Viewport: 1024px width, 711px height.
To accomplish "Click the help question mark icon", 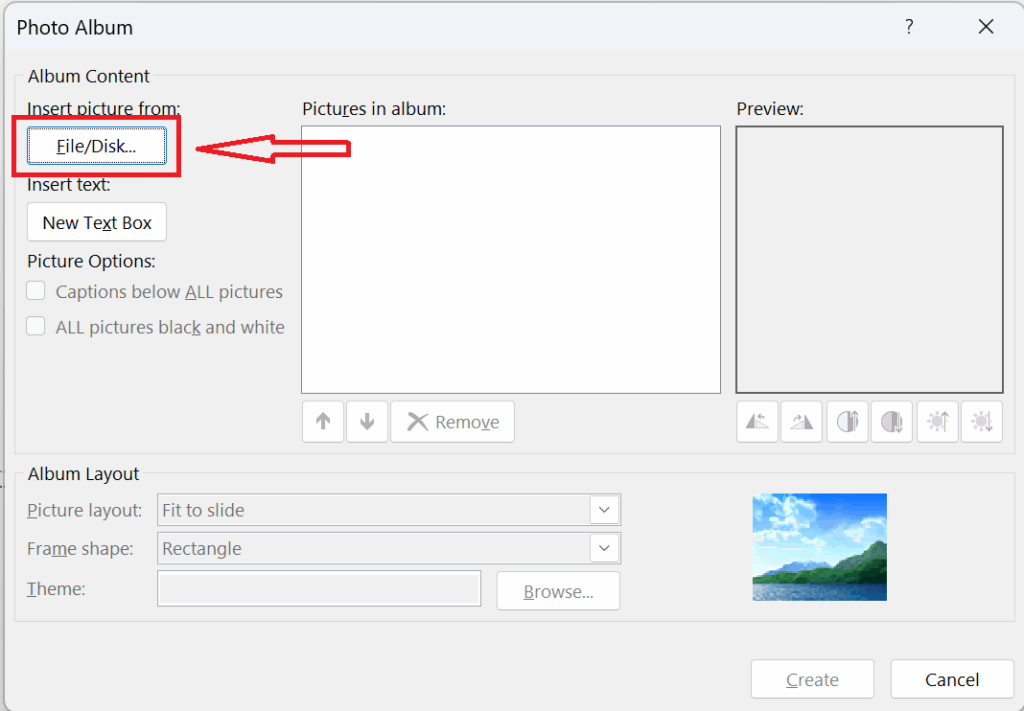I will click(909, 27).
